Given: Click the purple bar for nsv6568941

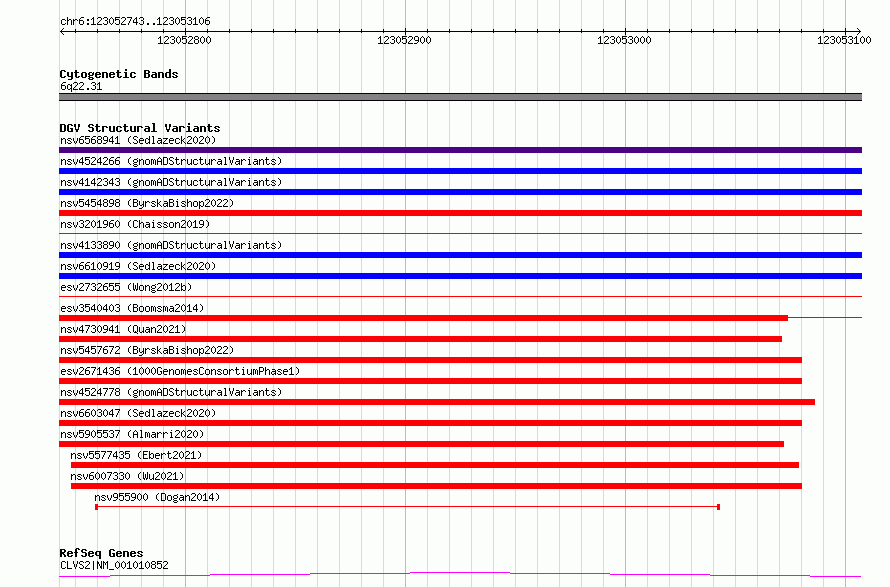Looking at the screenshot, I should click(460, 150).
